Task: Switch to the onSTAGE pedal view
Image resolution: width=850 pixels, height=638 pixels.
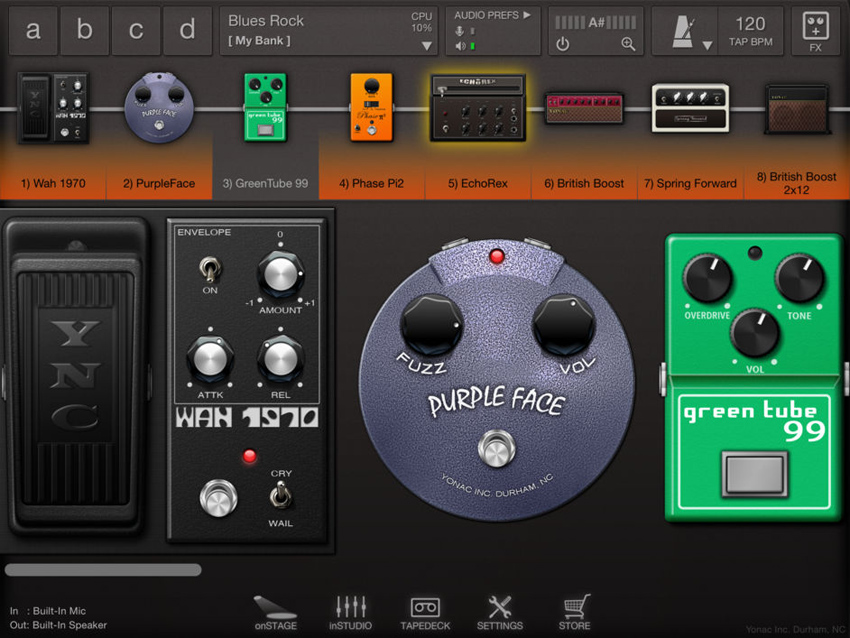Action: coord(275,612)
